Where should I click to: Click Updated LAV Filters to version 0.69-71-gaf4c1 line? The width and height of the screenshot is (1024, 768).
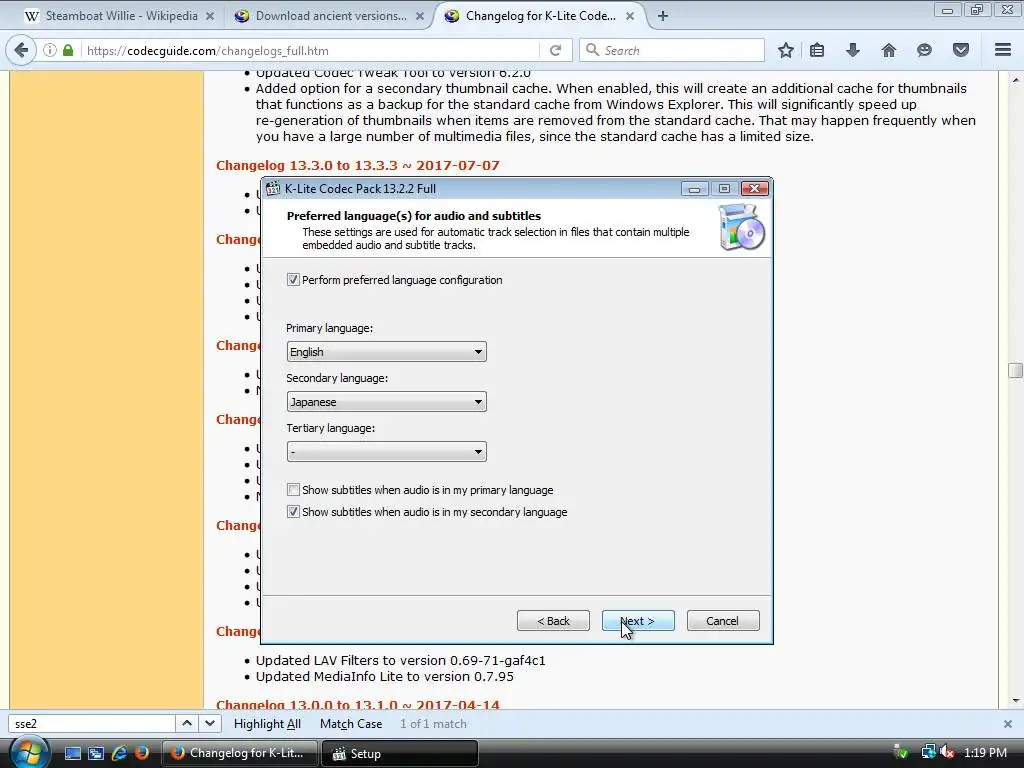coord(400,660)
